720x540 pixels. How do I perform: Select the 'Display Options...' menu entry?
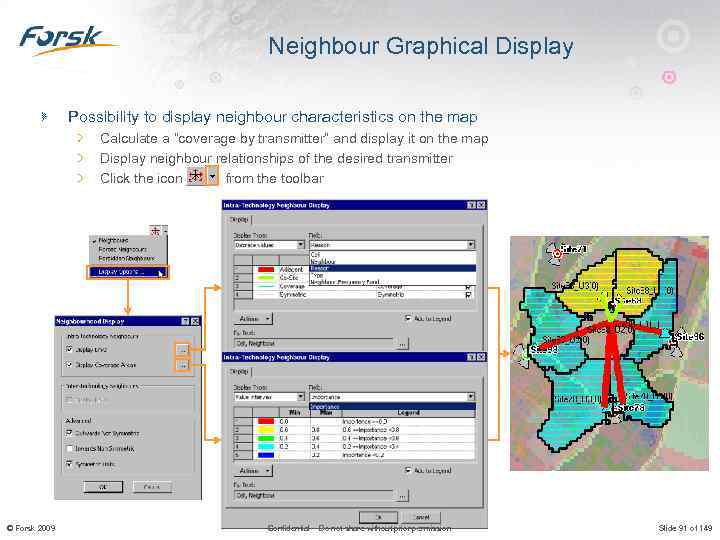point(128,272)
